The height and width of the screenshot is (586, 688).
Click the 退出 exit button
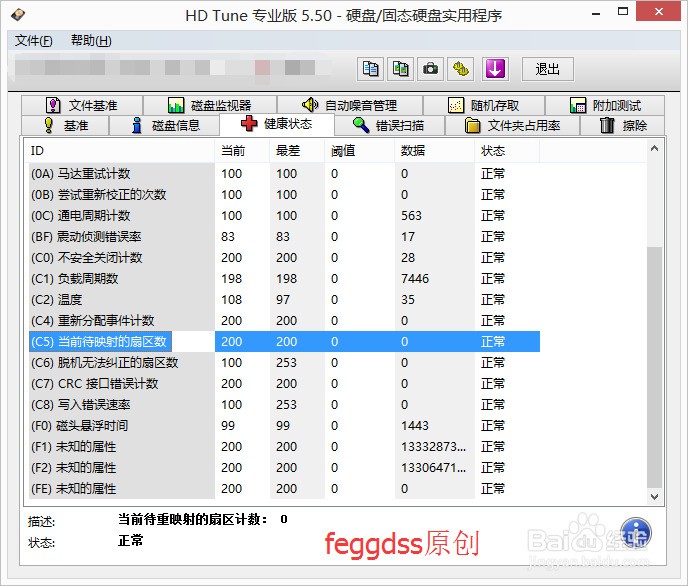[548, 69]
